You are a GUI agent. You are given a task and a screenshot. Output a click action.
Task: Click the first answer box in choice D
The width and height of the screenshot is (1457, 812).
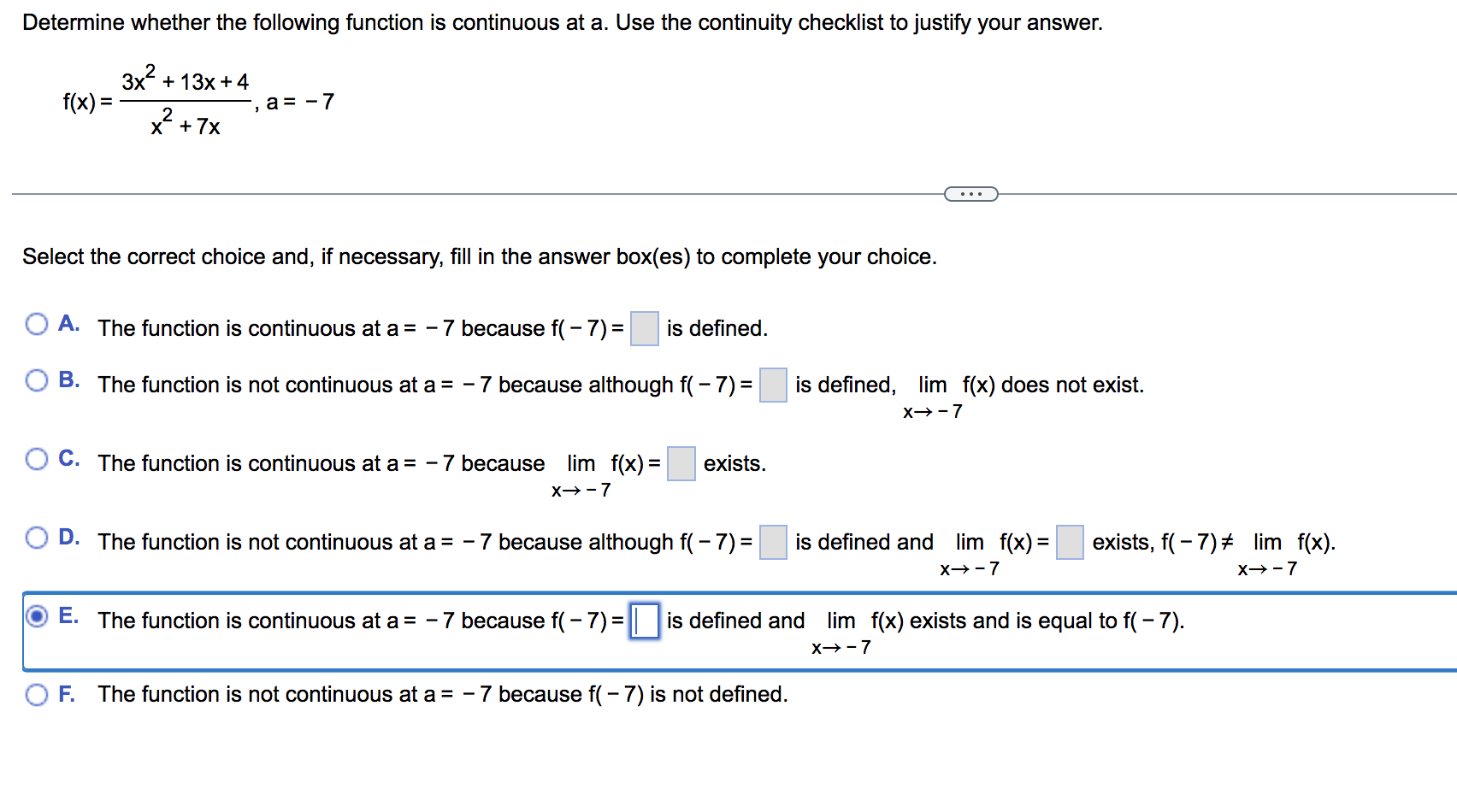point(773,543)
